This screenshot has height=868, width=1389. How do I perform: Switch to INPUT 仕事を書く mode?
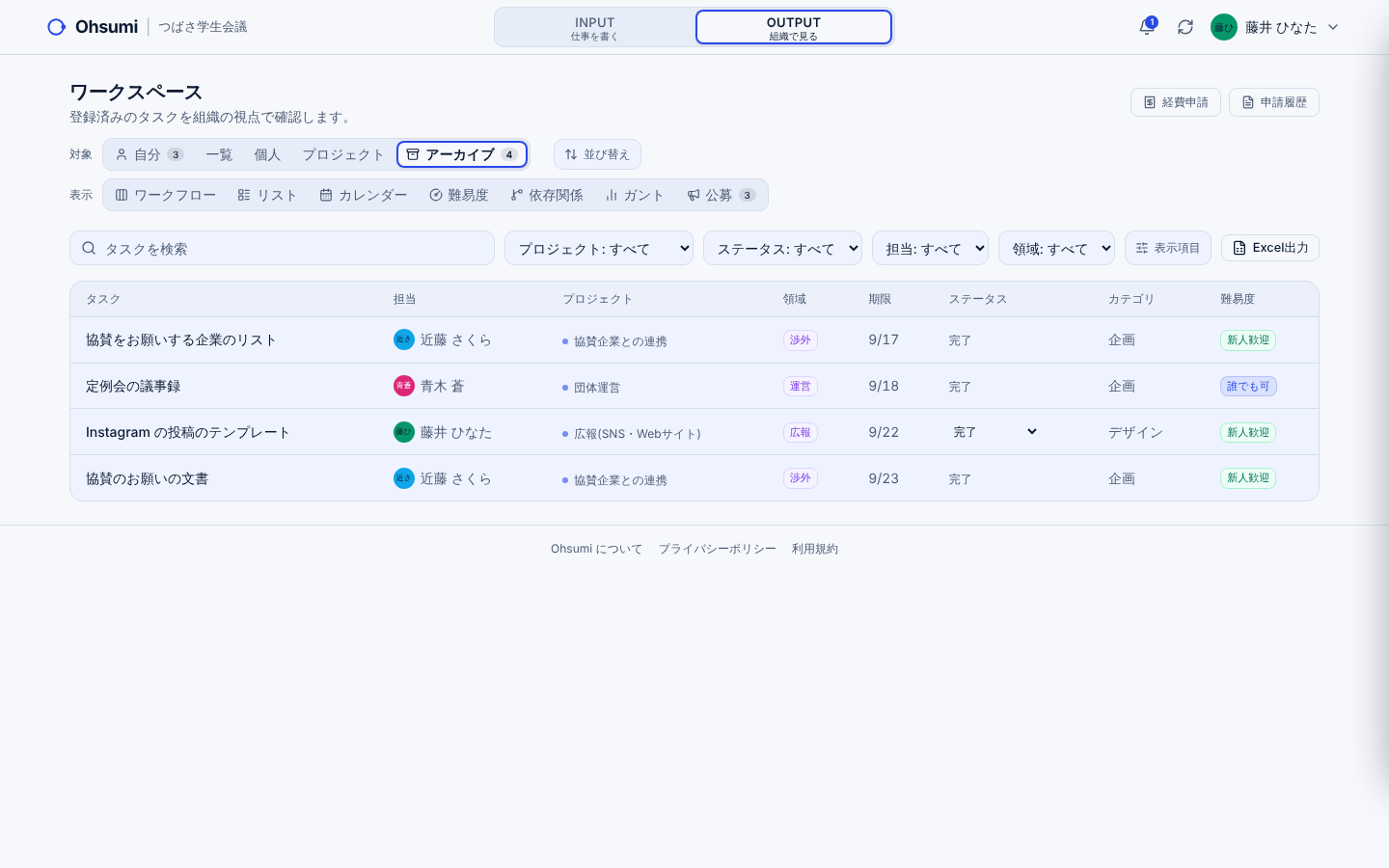[594, 27]
